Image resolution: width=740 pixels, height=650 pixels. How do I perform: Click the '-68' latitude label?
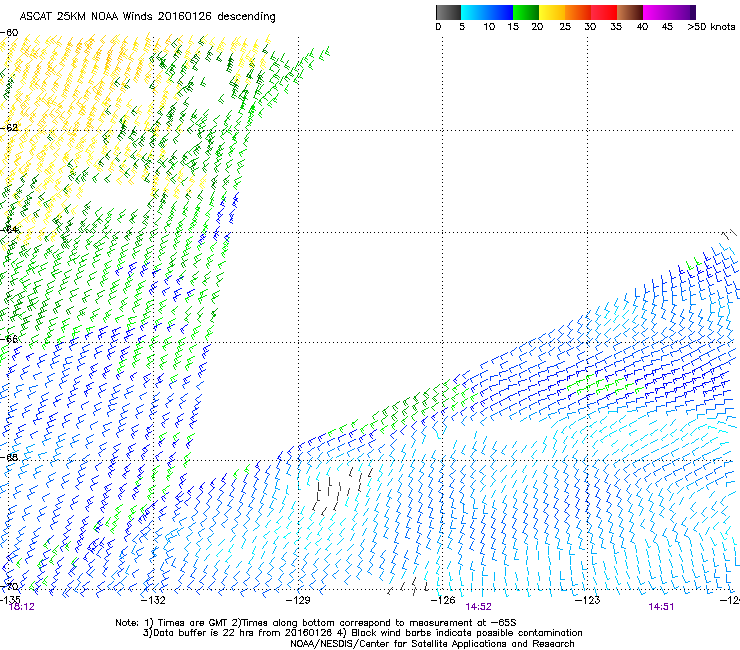(x=9, y=457)
